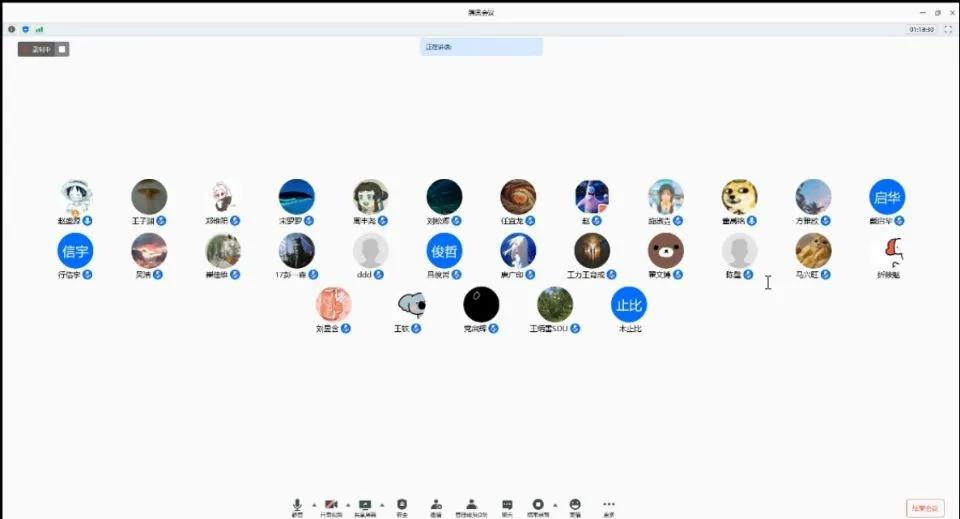Expand the arrow beside Share Screen
The width and height of the screenshot is (960, 519).
382,504
